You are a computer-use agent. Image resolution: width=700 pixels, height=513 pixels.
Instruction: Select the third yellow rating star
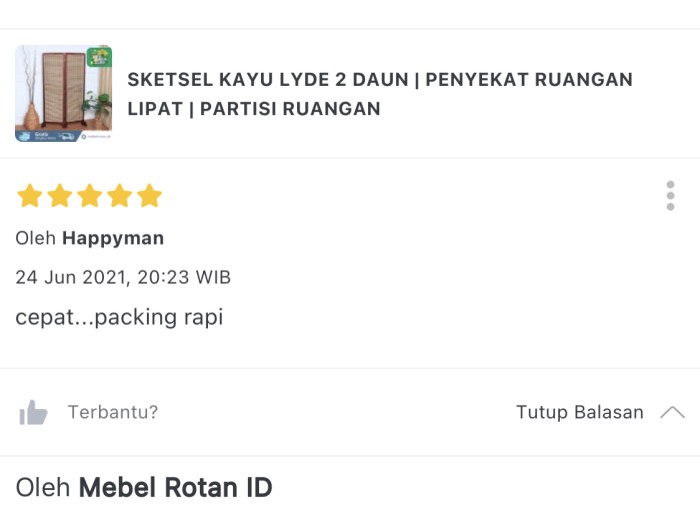pyautogui.click(x=90, y=196)
